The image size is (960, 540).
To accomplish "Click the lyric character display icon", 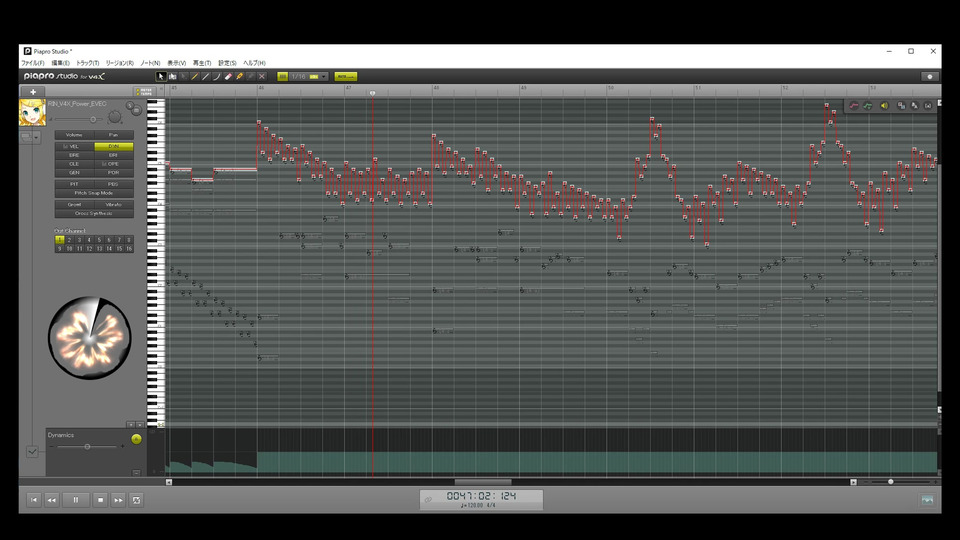I will [x=915, y=106].
